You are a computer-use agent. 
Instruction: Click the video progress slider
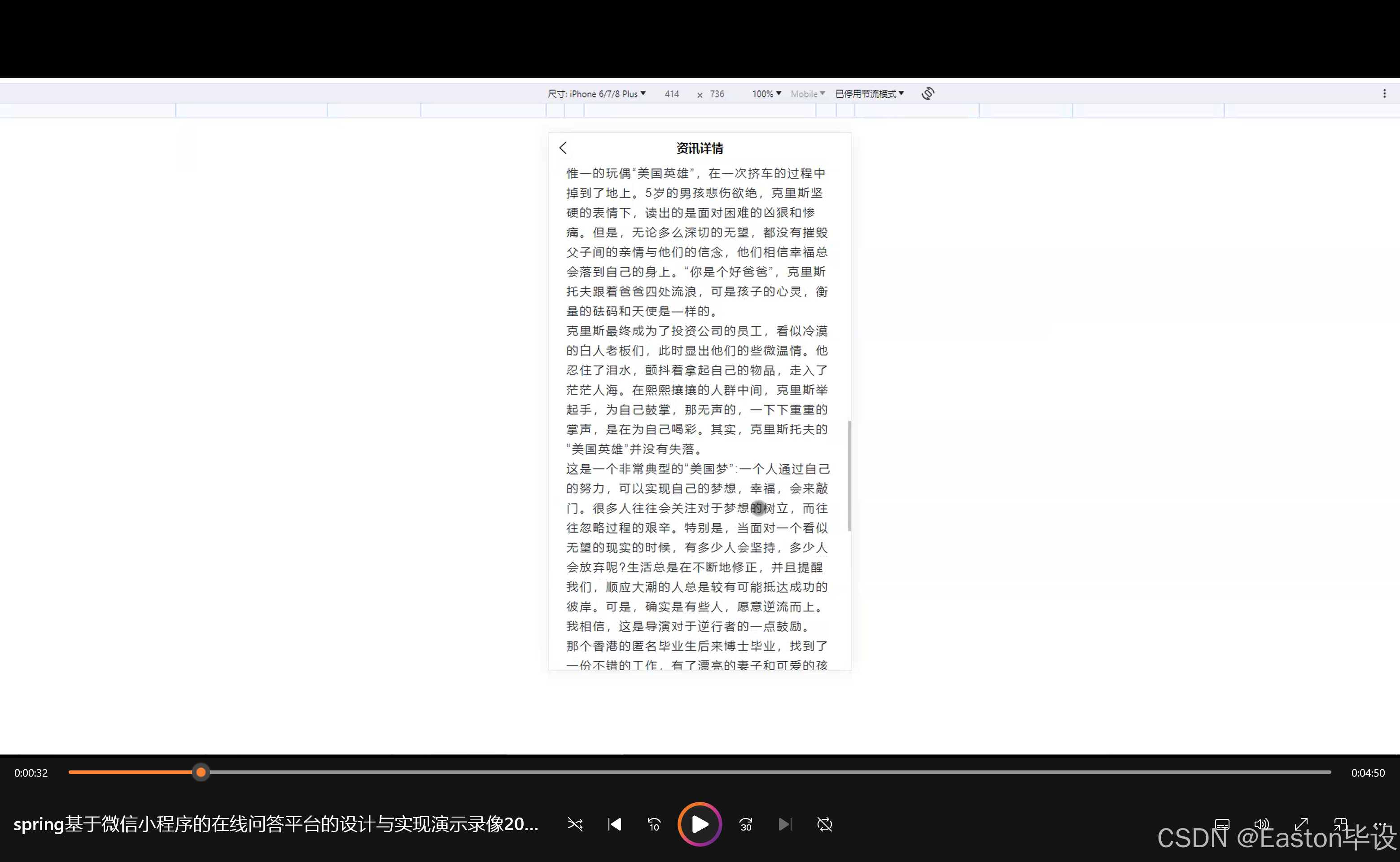coord(201,773)
